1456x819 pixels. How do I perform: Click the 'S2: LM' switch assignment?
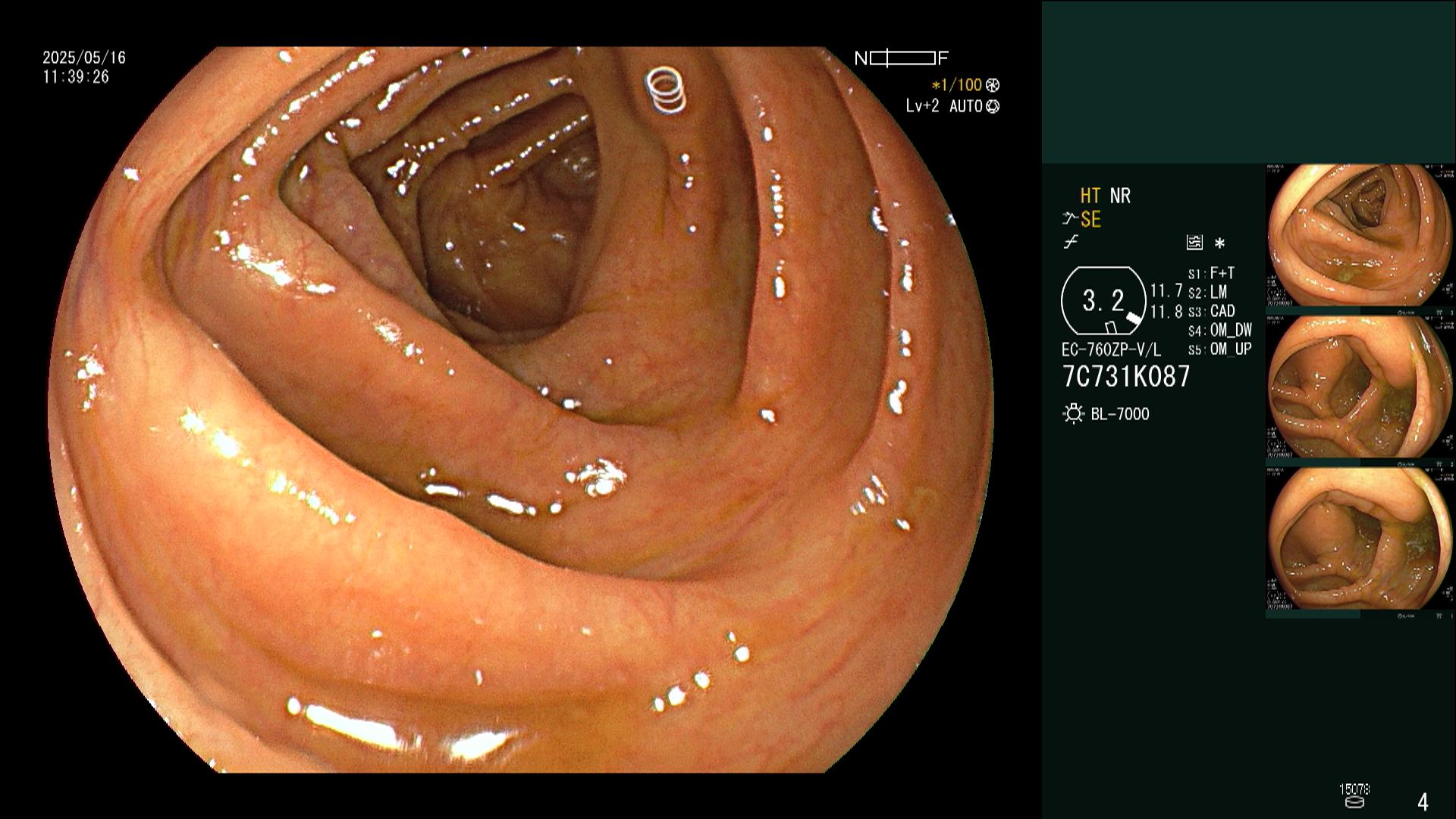1207,292
